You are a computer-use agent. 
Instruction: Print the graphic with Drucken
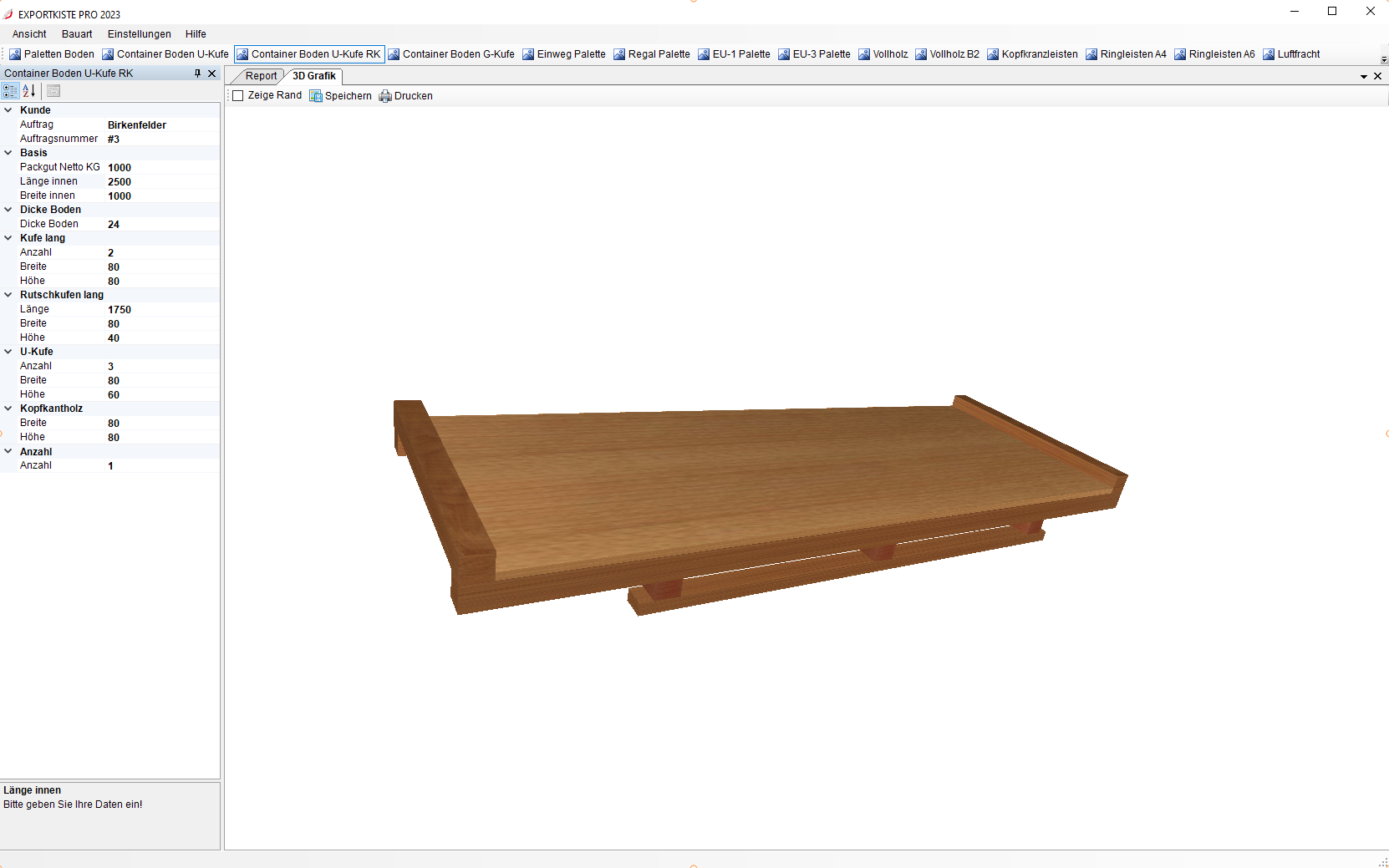tap(405, 96)
